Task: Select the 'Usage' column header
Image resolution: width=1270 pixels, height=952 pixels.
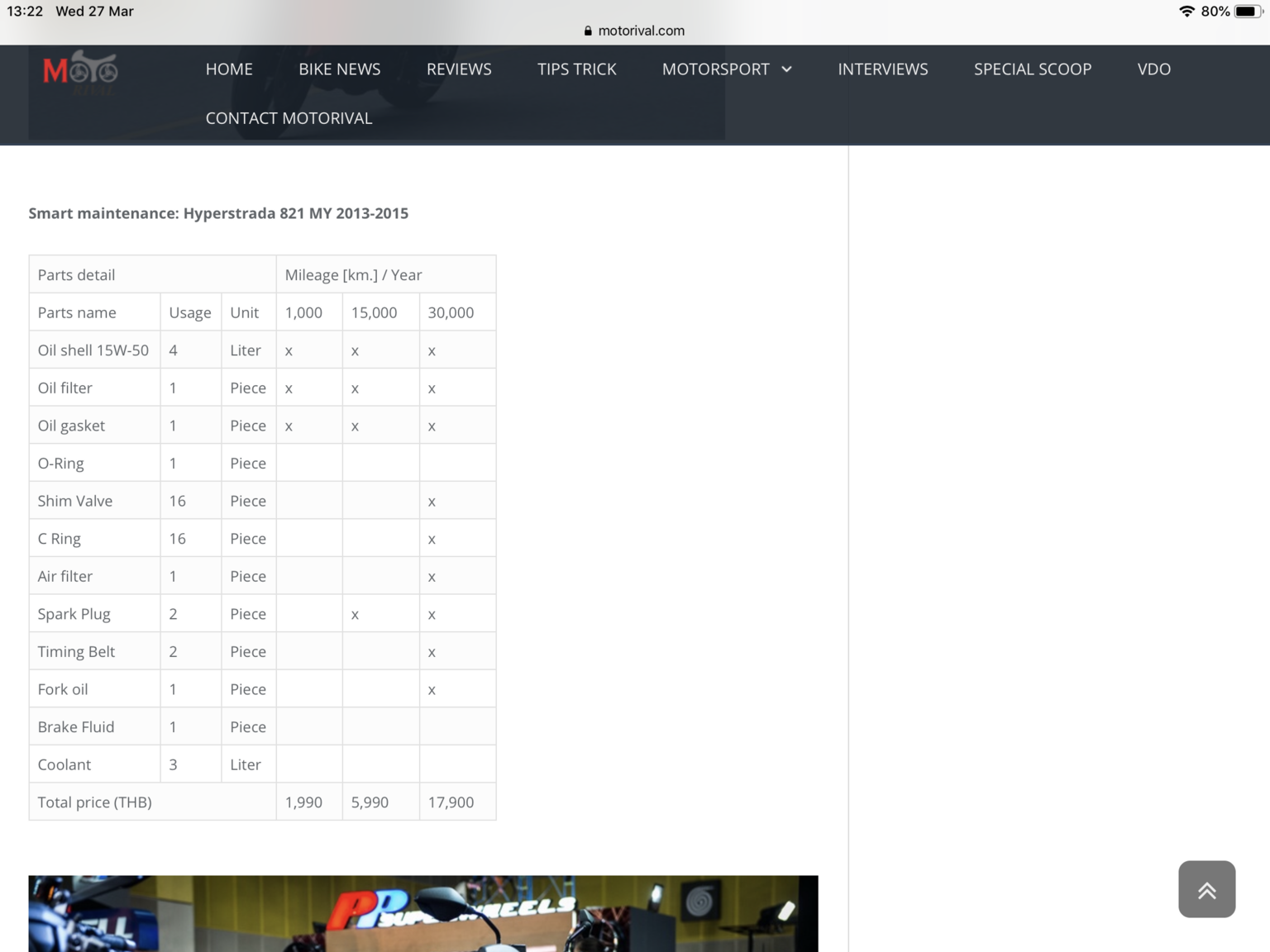Action: point(191,312)
